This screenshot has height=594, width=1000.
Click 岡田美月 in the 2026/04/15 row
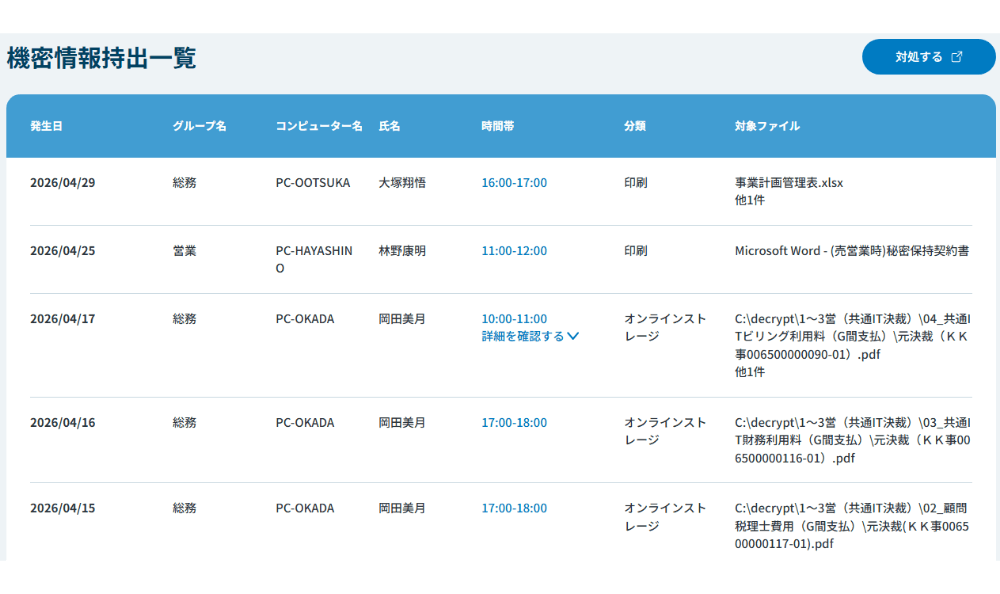(402, 508)
